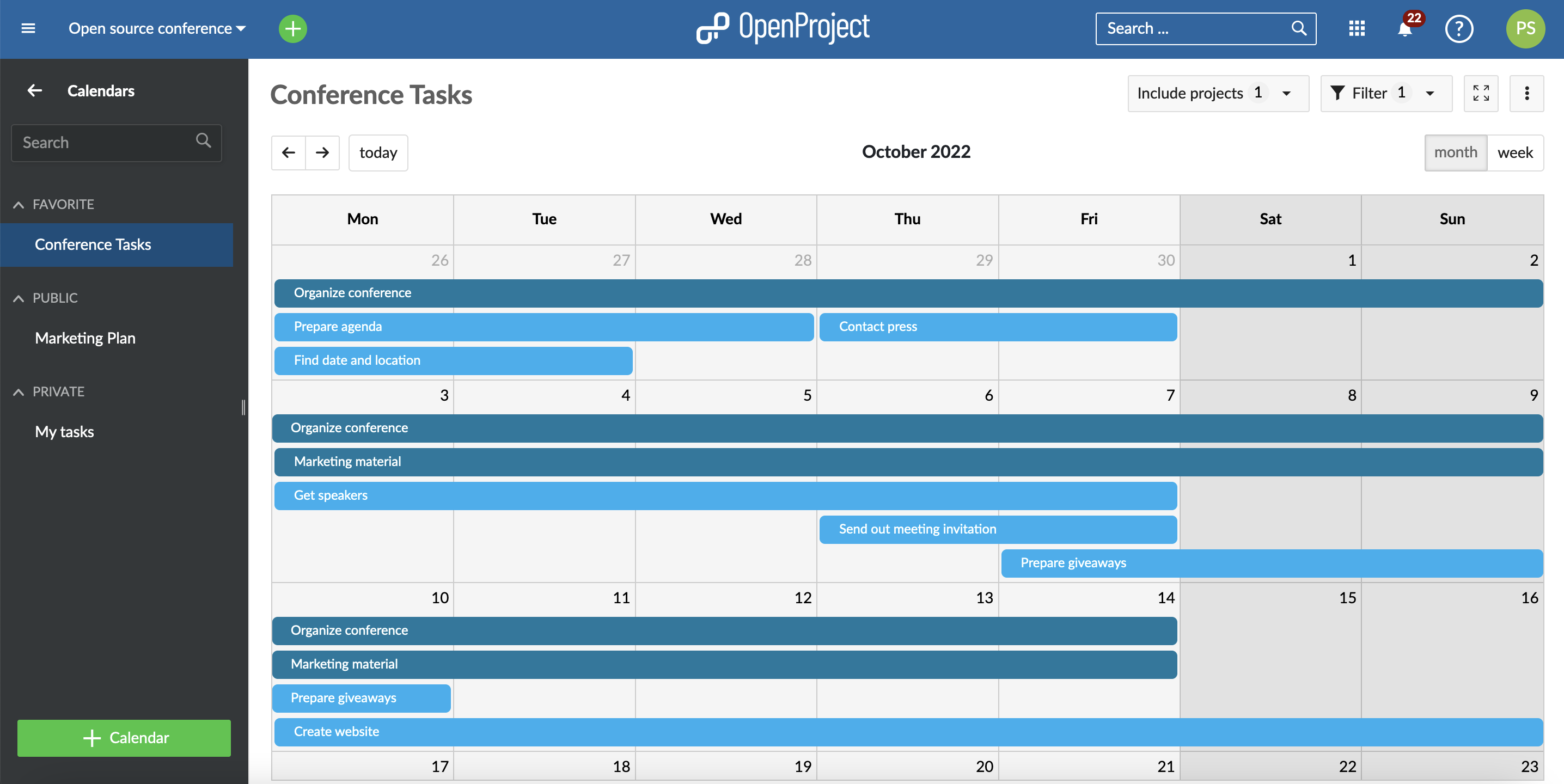Click the Organize conference task bar
Image resolution: width=1564 pixels, height=784 pixels.
[908, 292]
